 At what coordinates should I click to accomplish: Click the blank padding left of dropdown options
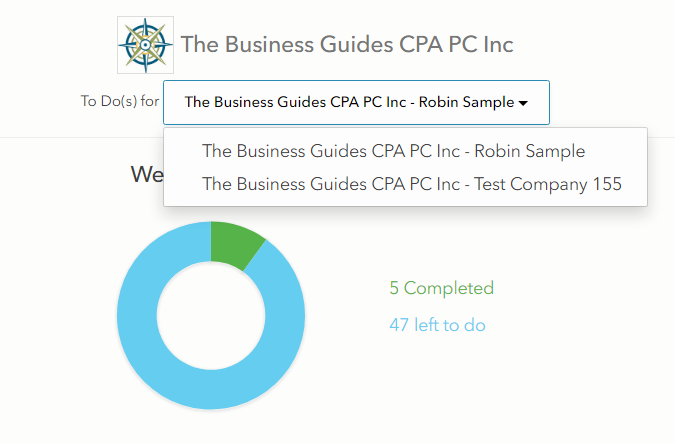[183, 167]
